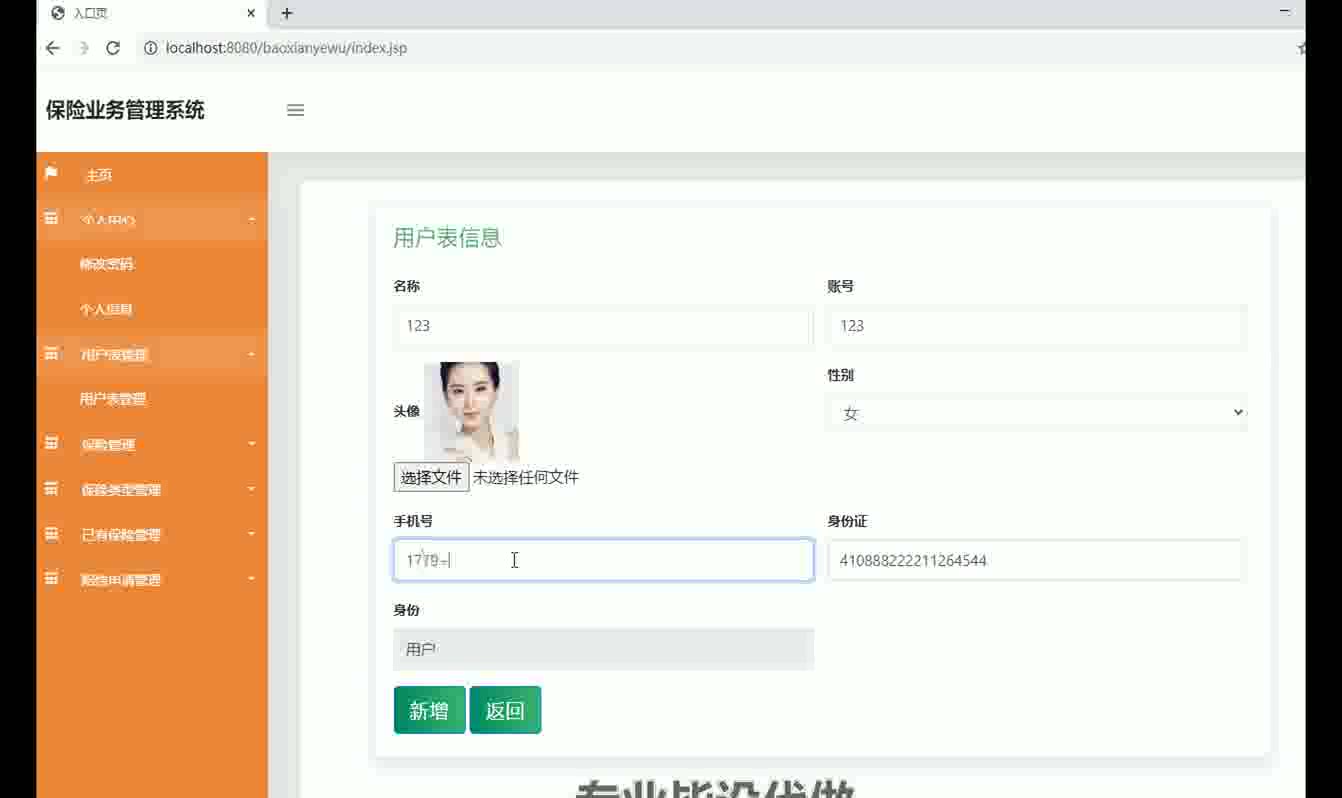The image size is (1342, 798).
Task: Click the flag icon beside 主页
Action: point(51,174)
